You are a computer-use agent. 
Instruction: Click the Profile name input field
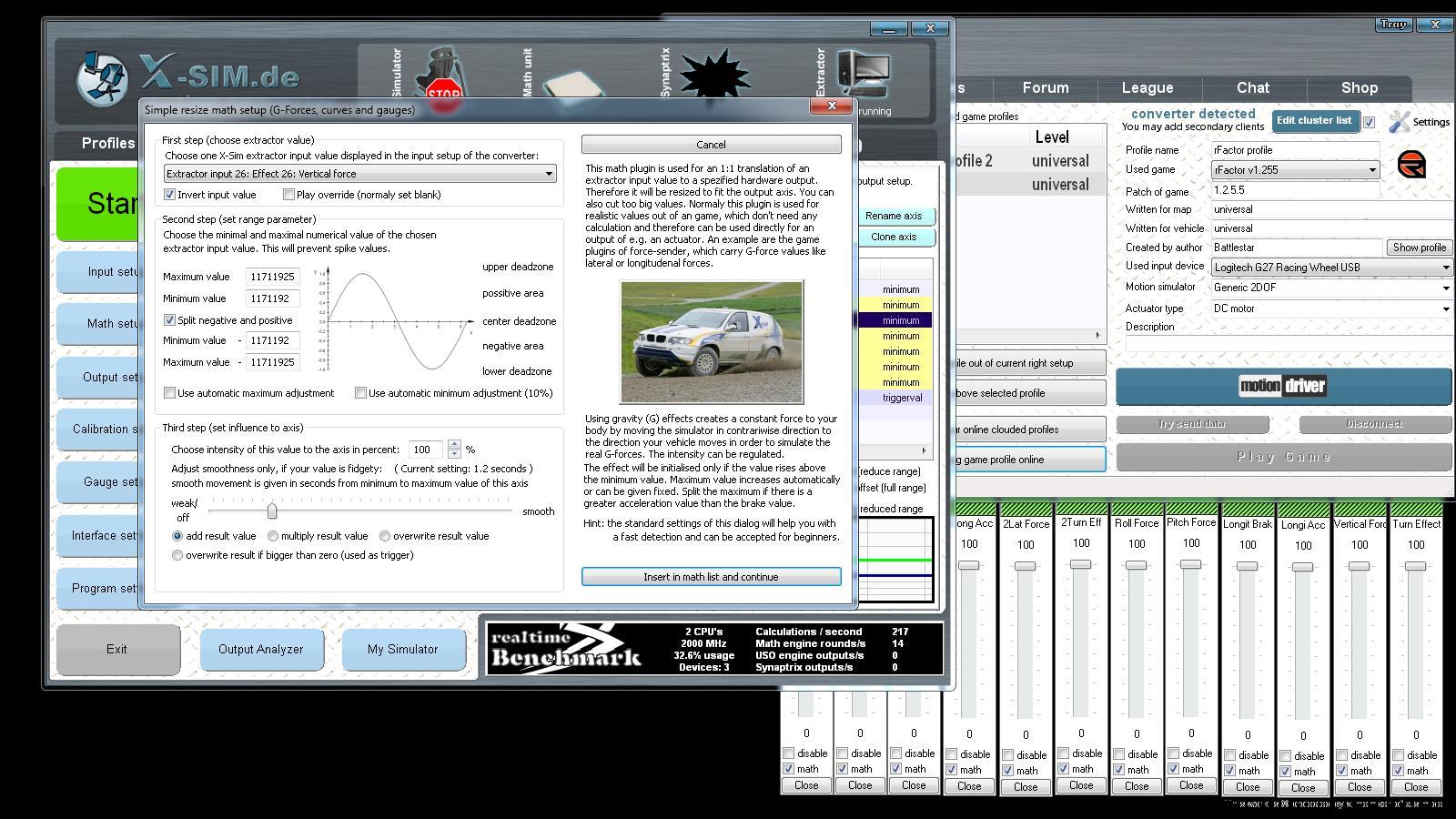[x=1294, y=150]
